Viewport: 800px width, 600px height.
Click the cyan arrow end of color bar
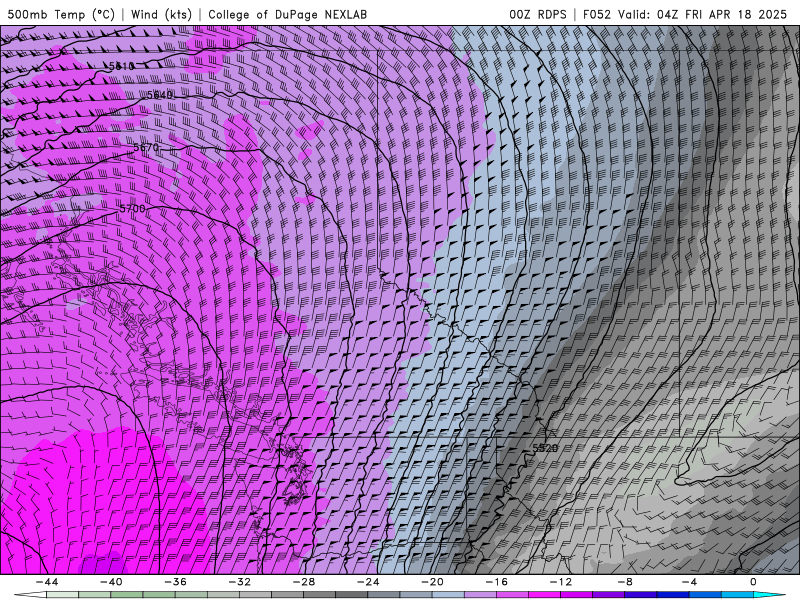(770, 595)
